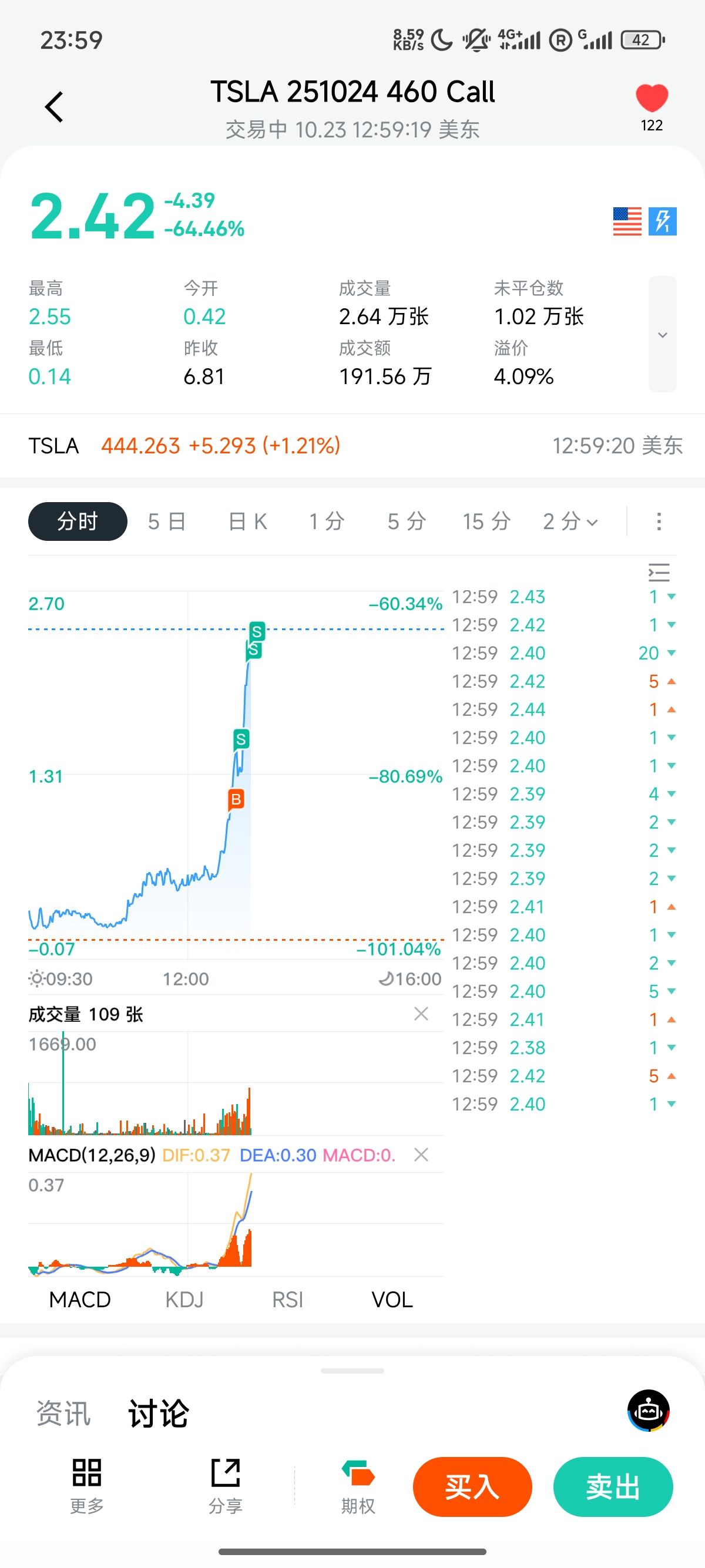The height and width of the screenshot is (1568, 705).
Task: Close the MACD indicator panel
Action: click(421, 1155)
